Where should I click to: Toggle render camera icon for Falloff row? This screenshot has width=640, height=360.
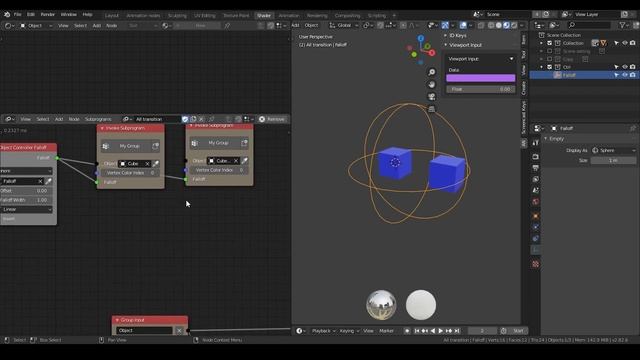(633, 75)
